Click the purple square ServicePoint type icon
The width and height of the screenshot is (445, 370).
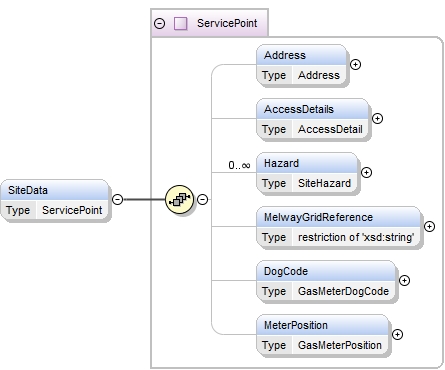click(181, 23)
